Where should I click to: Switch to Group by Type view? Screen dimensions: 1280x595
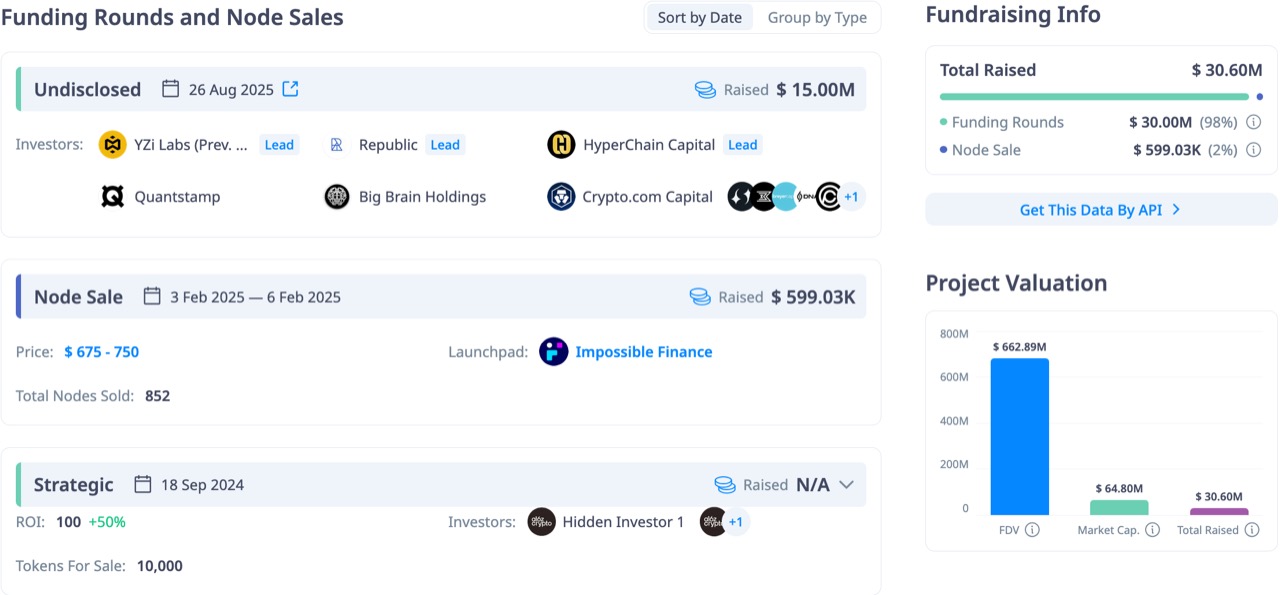[817, 18]
